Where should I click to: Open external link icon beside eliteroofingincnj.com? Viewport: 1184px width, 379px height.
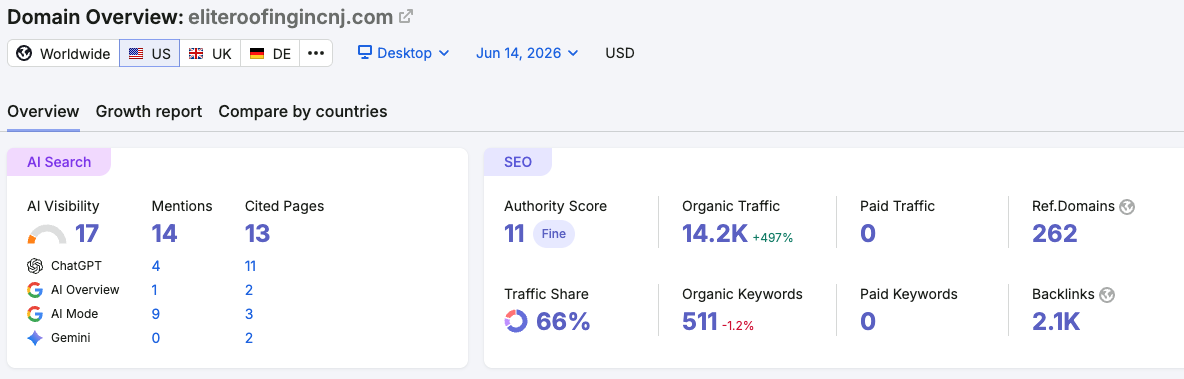tap(406, 16)
